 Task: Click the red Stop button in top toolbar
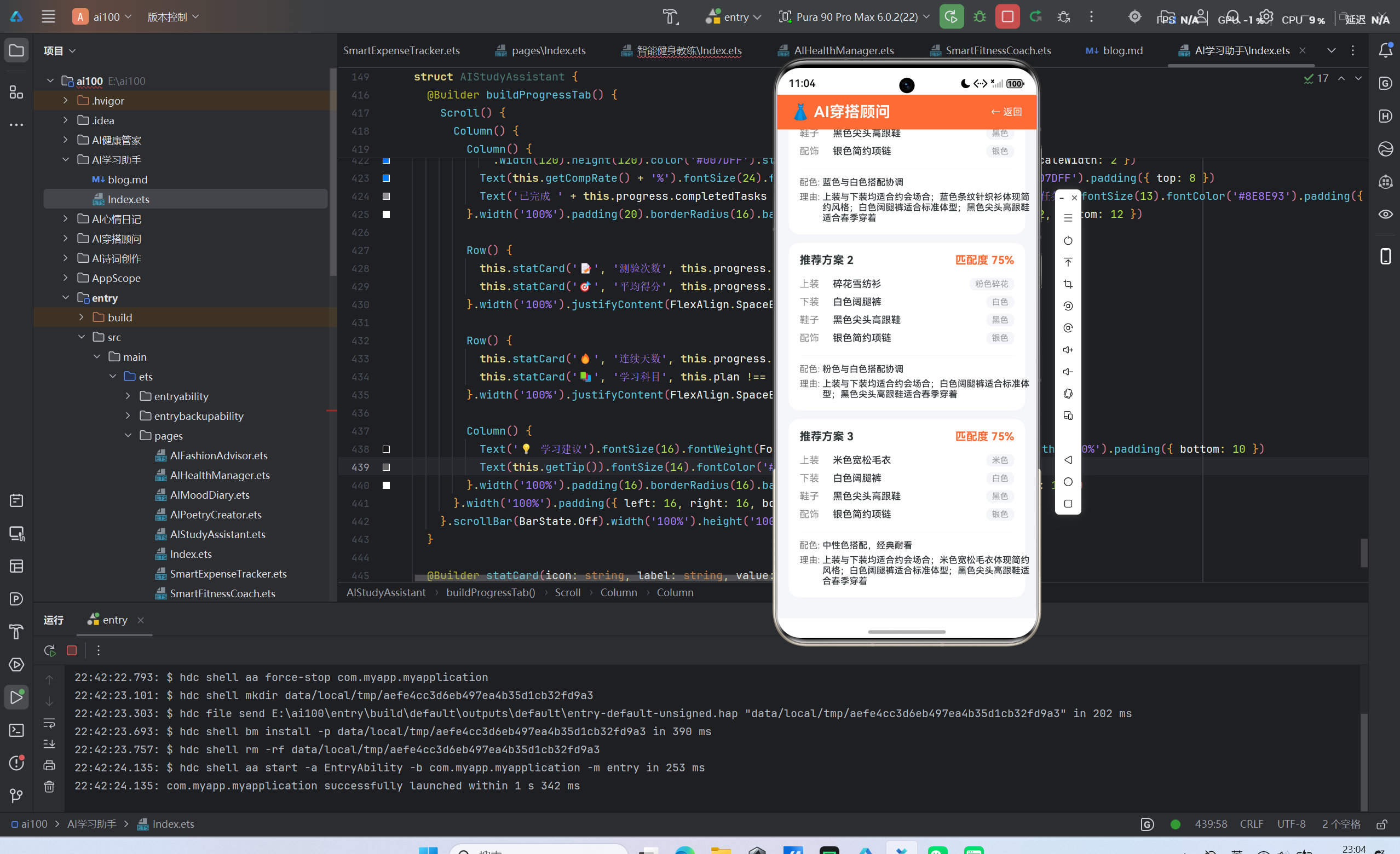pyautogui.click(x=1007, y=16)
